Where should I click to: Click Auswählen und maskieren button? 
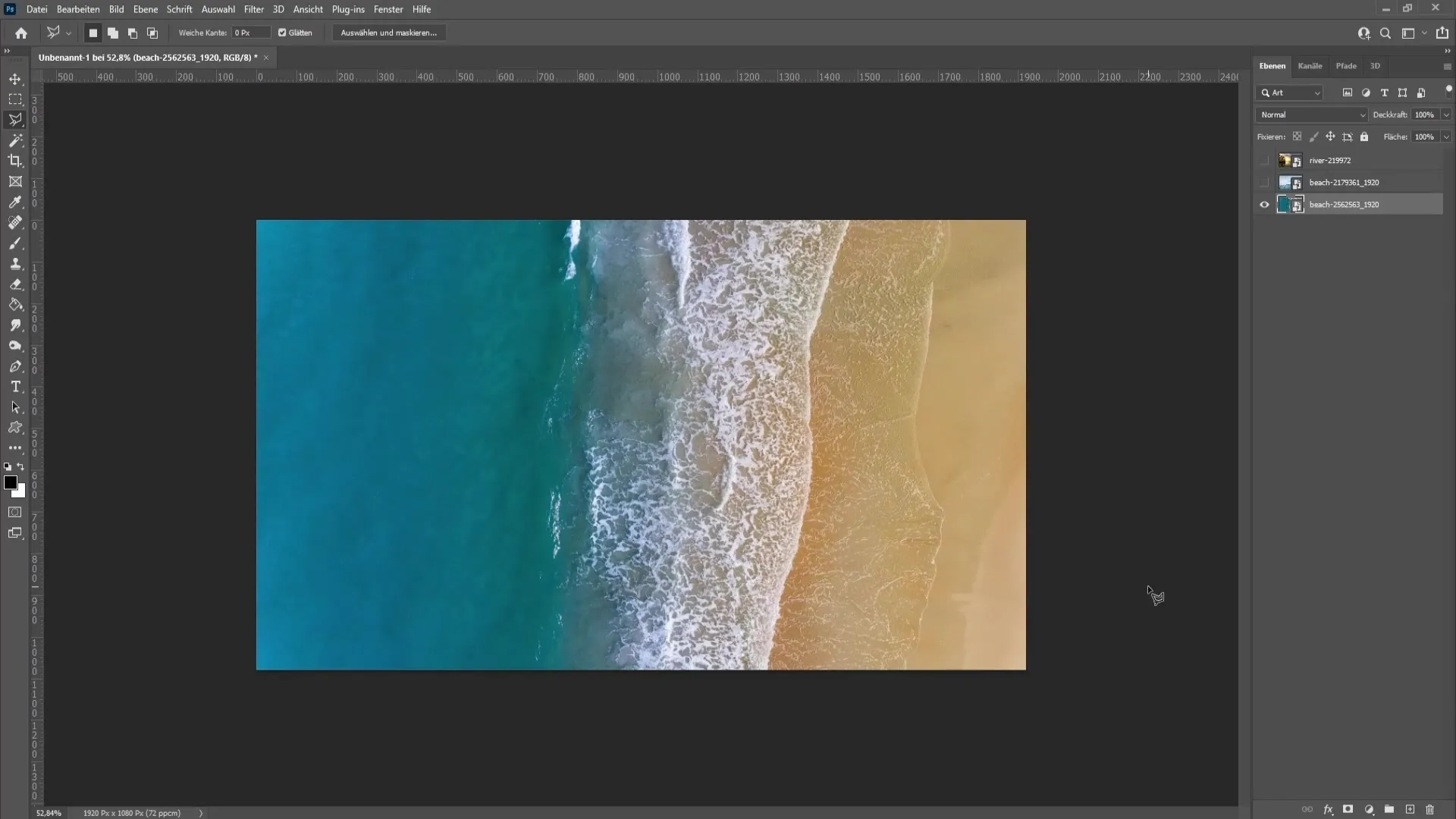pos(389,33)
